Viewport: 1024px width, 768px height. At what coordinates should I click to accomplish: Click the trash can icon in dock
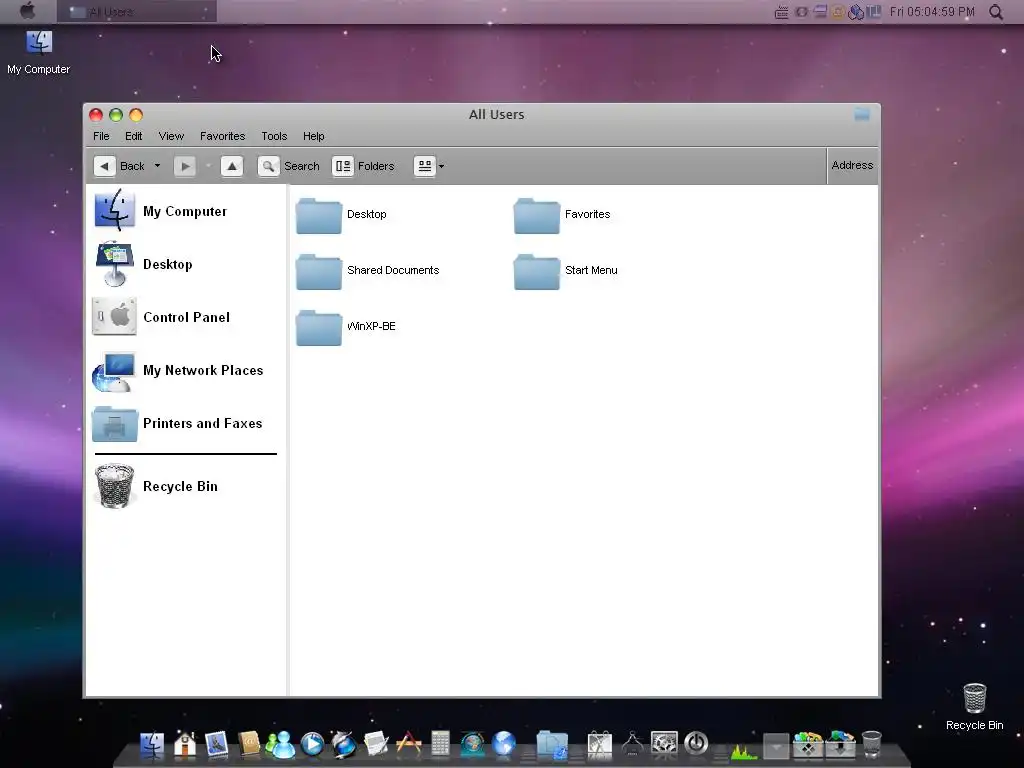click(x=872, y=744)
